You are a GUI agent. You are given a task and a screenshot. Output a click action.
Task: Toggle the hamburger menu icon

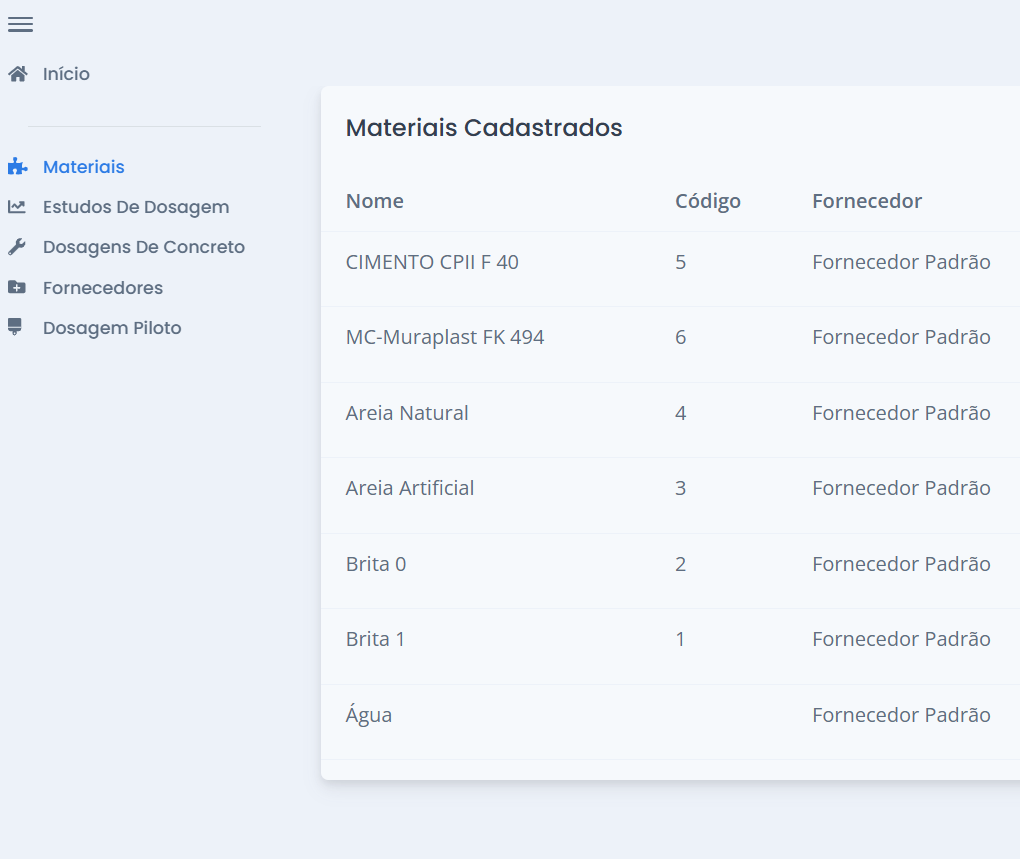20,24
